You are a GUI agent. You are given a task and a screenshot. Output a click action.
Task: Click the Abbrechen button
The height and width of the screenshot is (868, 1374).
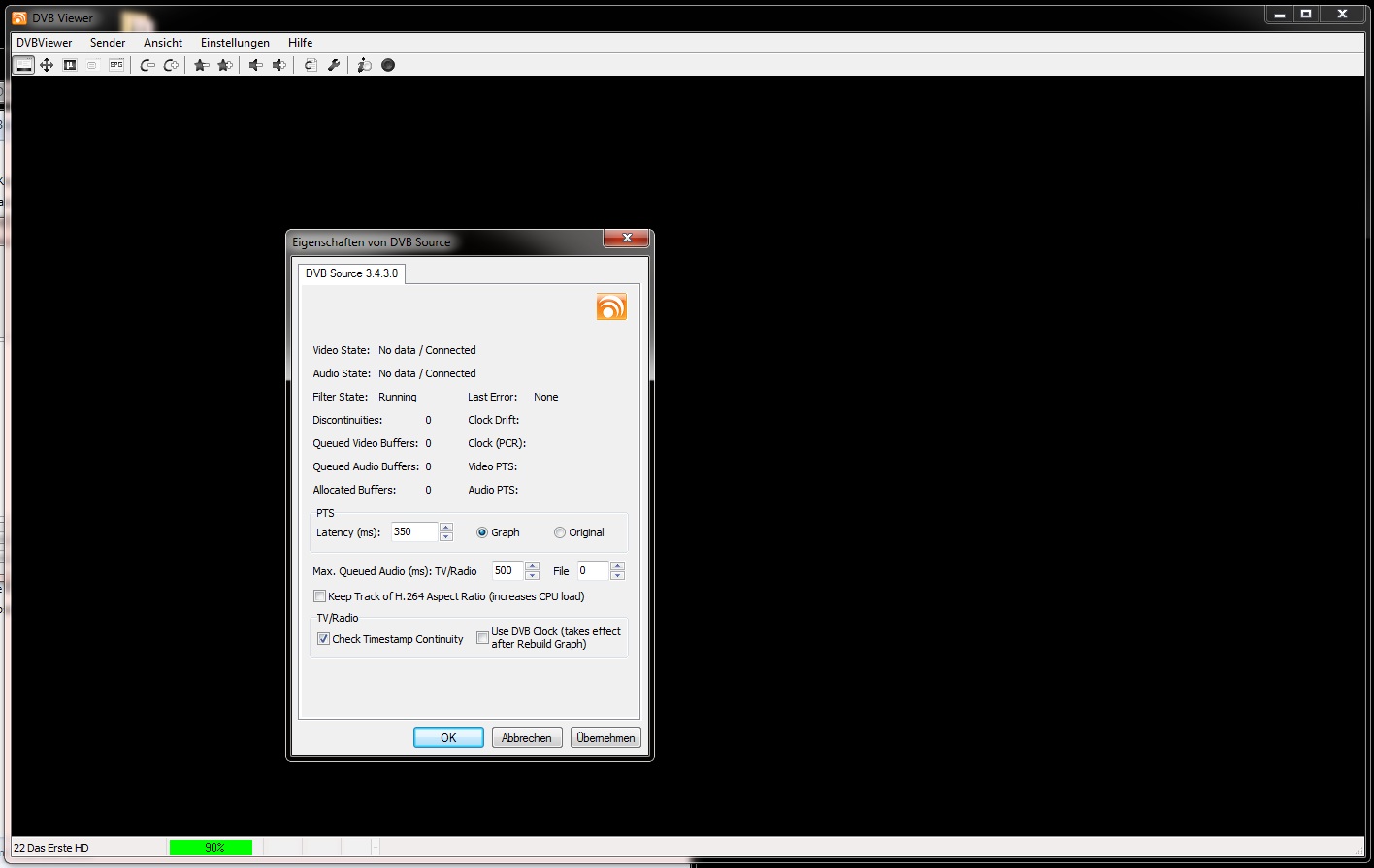[x=527, y=738]
